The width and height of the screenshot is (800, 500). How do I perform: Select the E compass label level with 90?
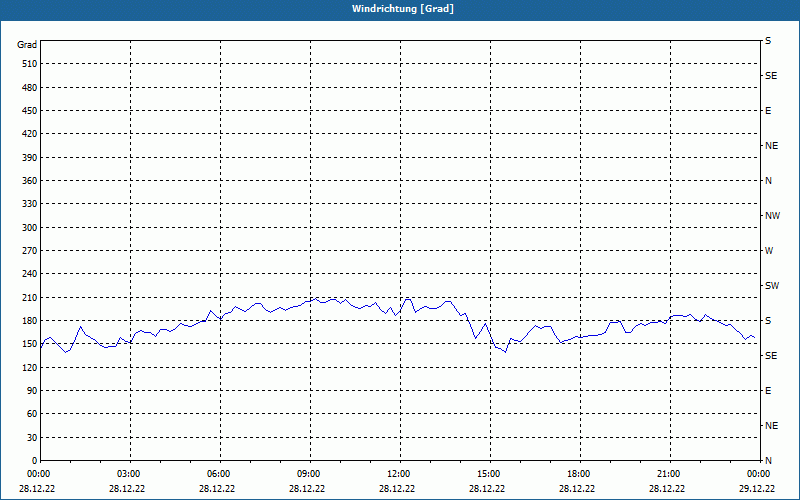click(x=768, y=391)
